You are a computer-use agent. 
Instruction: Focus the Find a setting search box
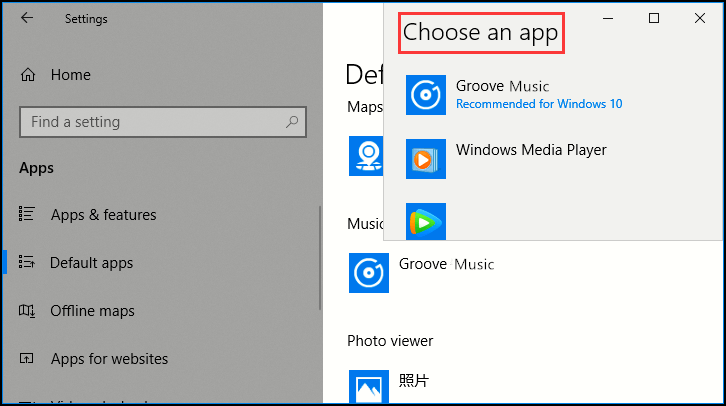[x=163, y=122]
